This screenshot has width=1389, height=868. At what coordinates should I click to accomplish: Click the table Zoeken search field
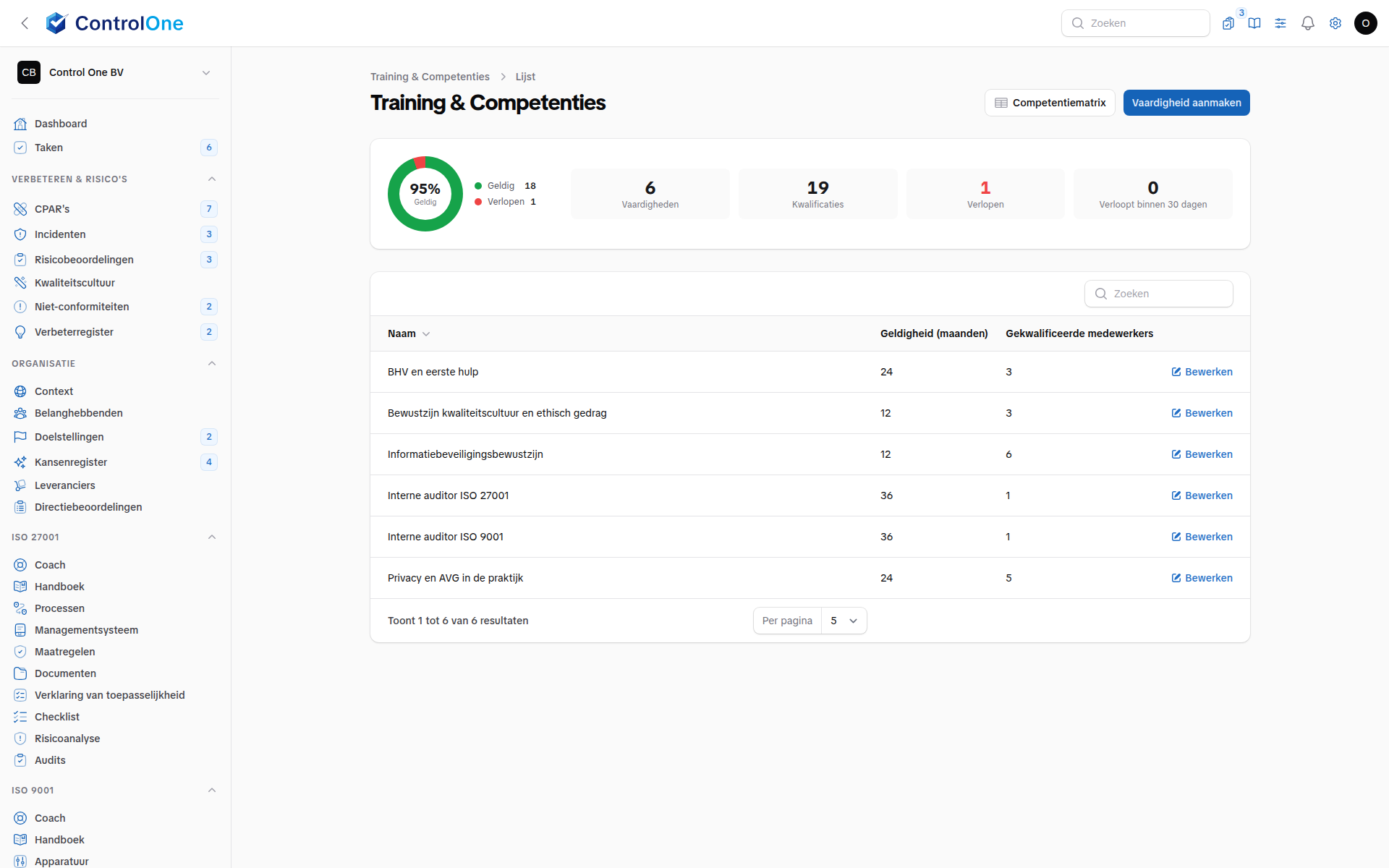click(1158, 294)
